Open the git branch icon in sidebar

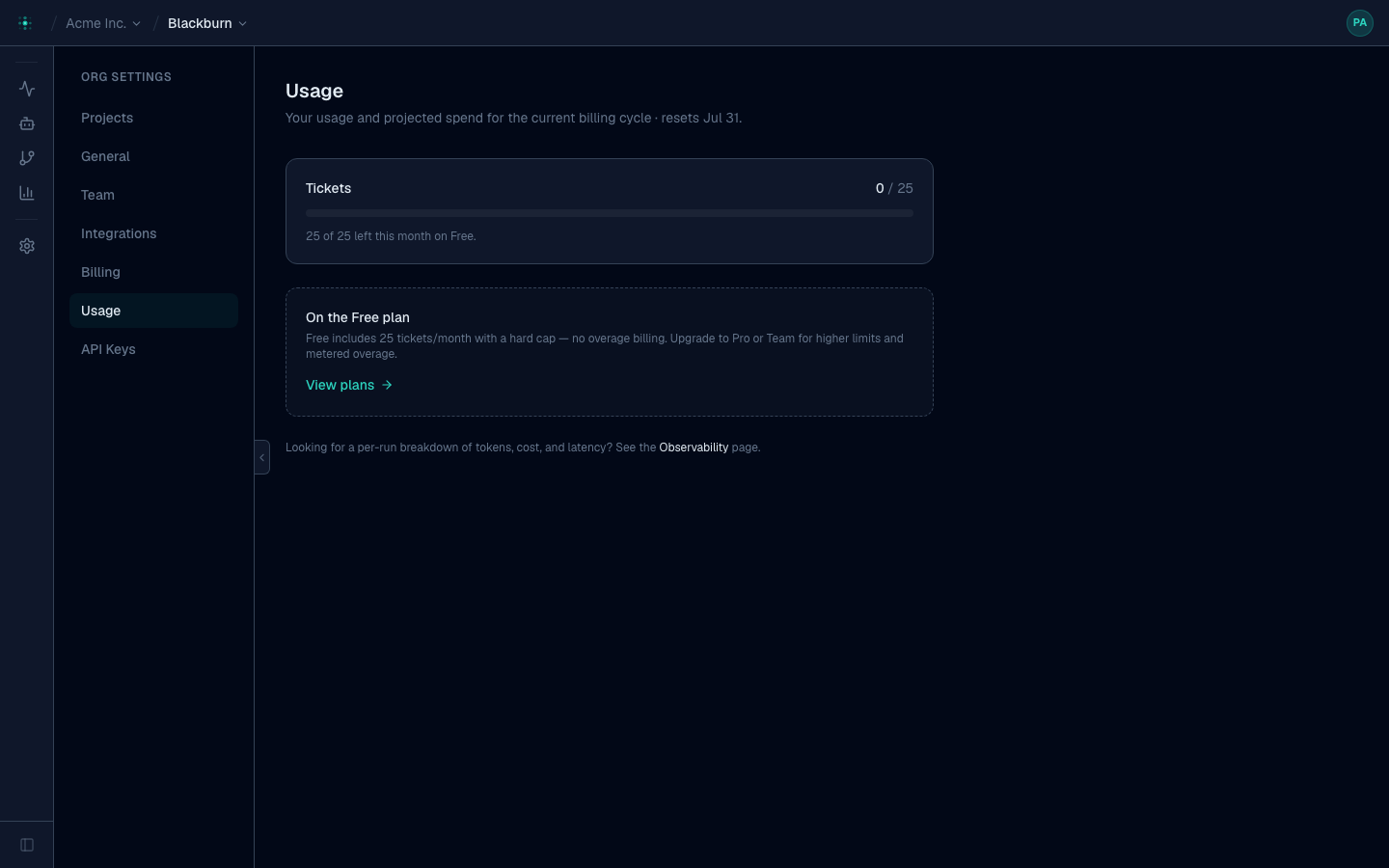[27, 158]
